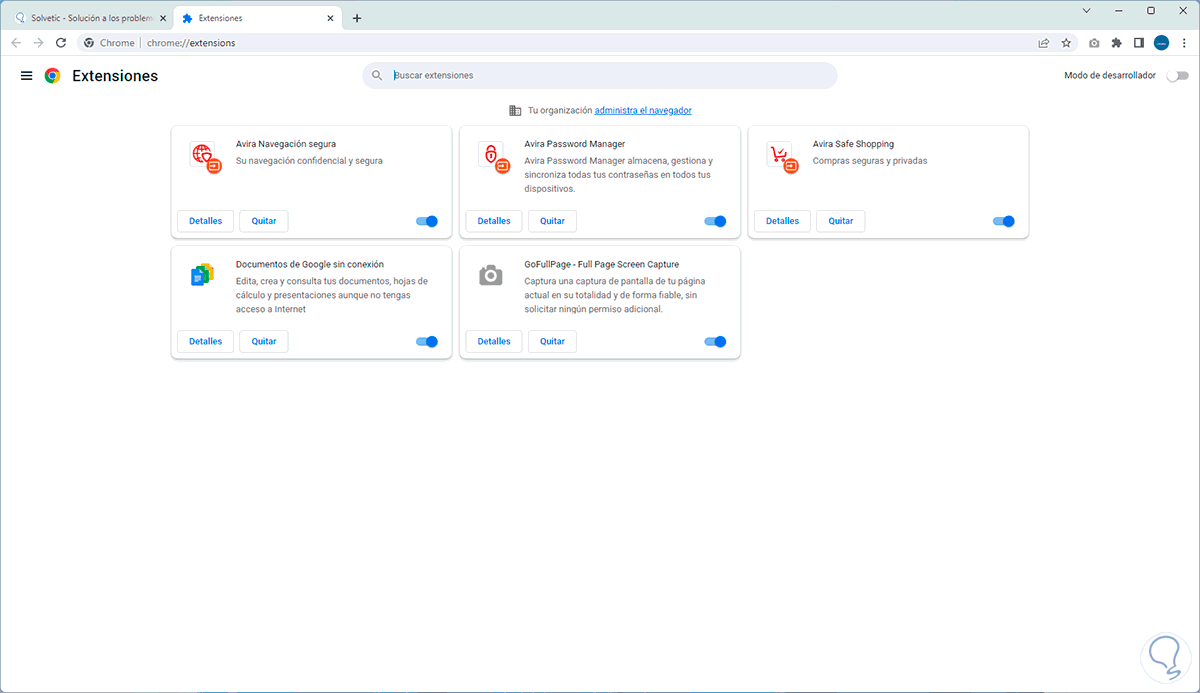The image size is (1200, 693).
Task: Disable Avira Password Manager extension
Action: point(715,221)
